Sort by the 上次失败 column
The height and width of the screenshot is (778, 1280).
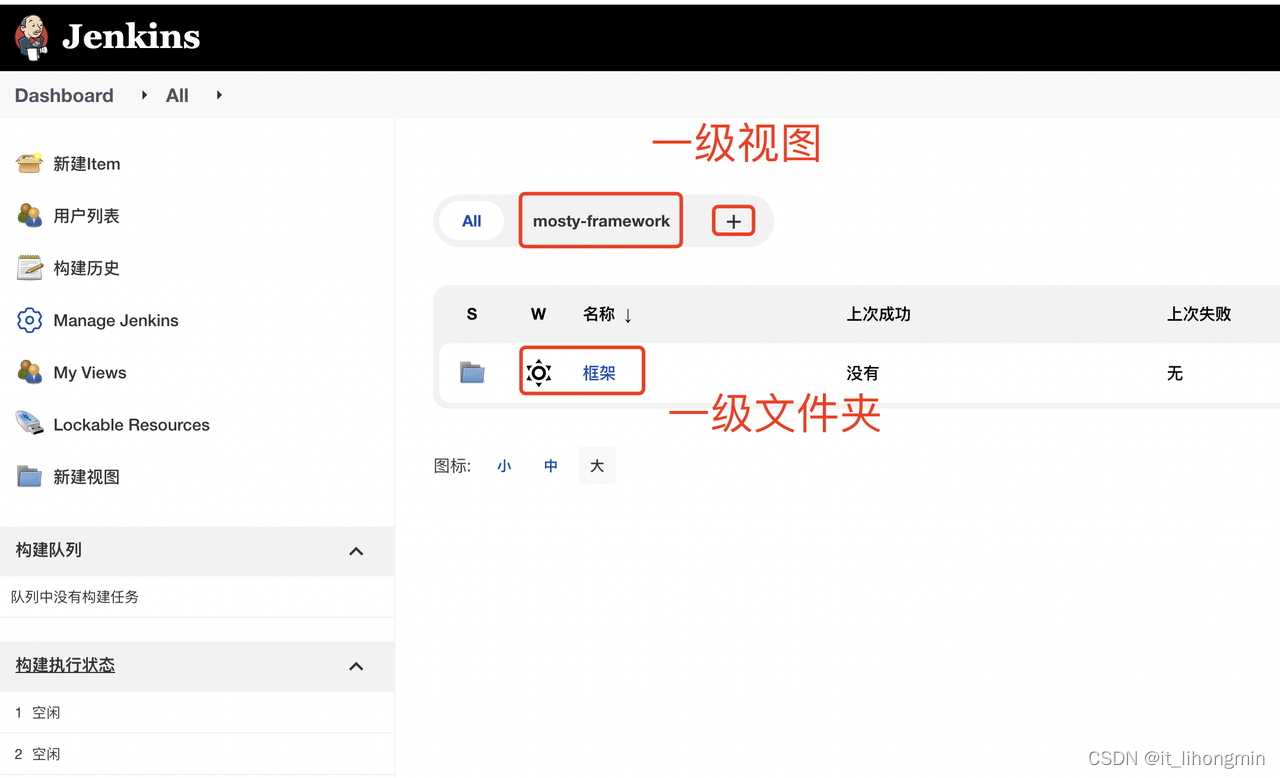tap(1198, 314)
